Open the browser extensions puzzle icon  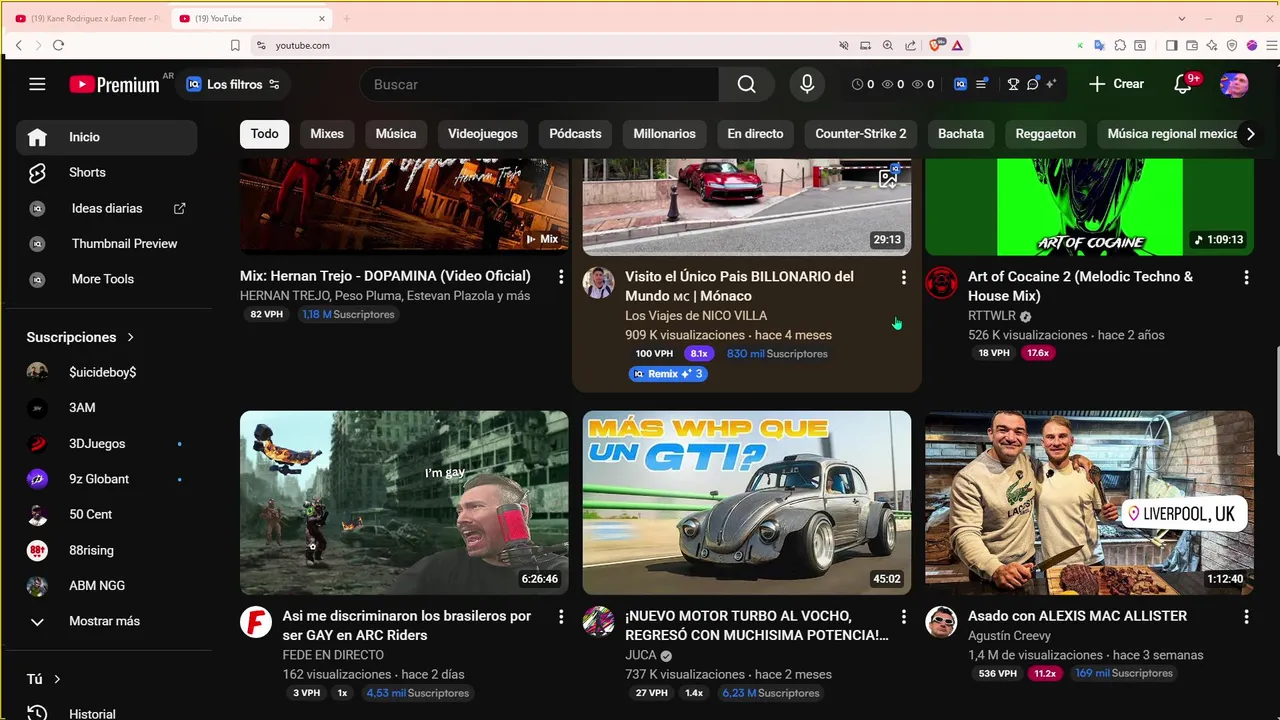click(x=1119, y=45)
